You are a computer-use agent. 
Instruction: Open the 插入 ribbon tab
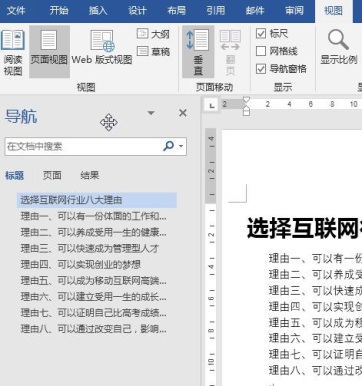[x=98, y=10]
